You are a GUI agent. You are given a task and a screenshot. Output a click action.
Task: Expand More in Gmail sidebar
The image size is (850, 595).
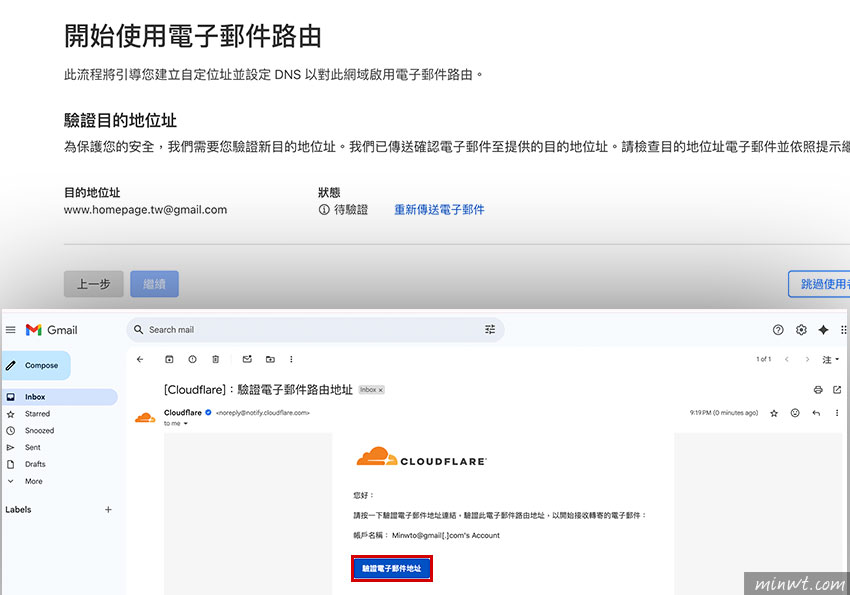pyautogui.click(x=33, y=481)
